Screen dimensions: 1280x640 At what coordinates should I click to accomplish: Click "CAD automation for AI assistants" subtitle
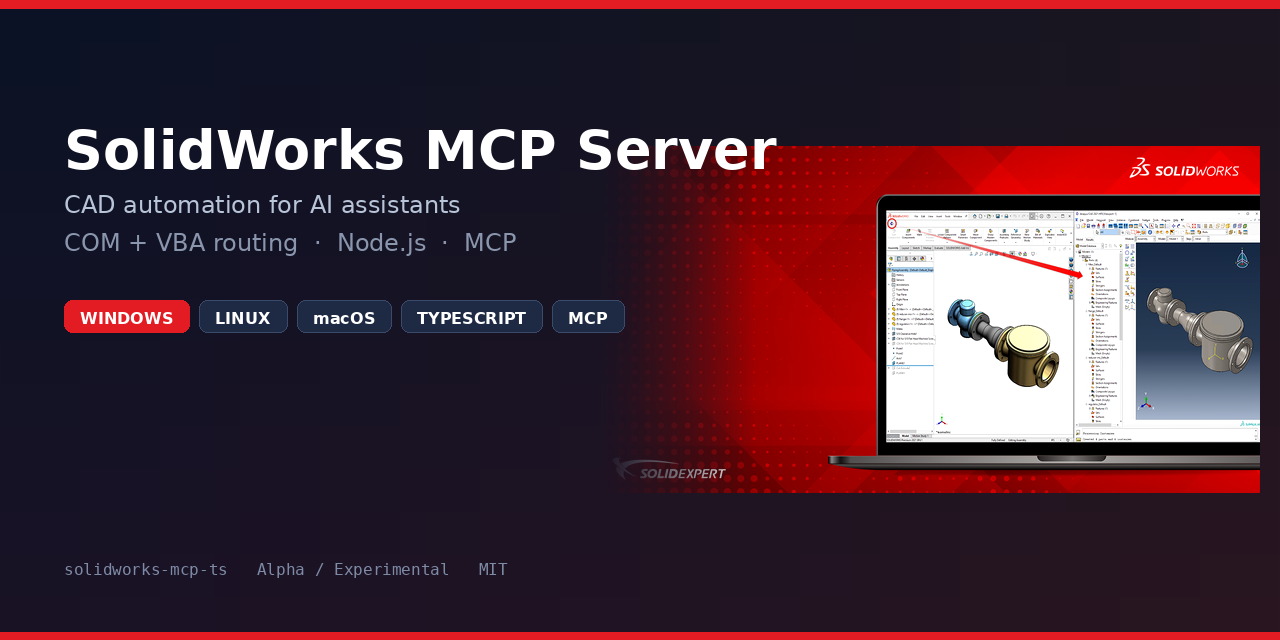262,205
